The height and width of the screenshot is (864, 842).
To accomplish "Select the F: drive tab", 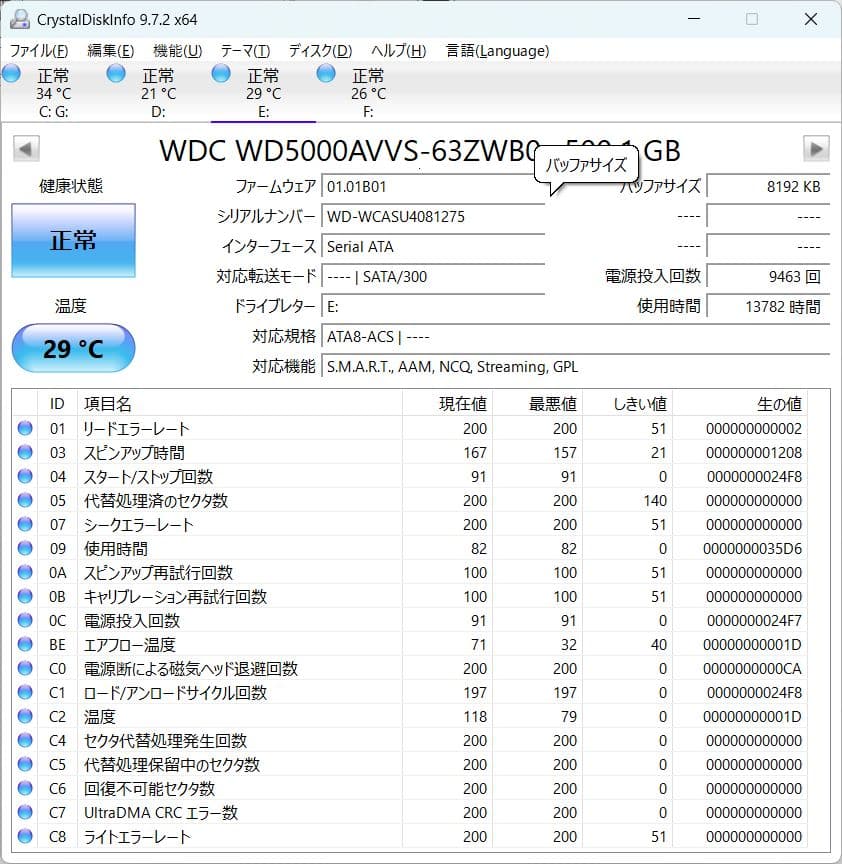I will [367, 92].
